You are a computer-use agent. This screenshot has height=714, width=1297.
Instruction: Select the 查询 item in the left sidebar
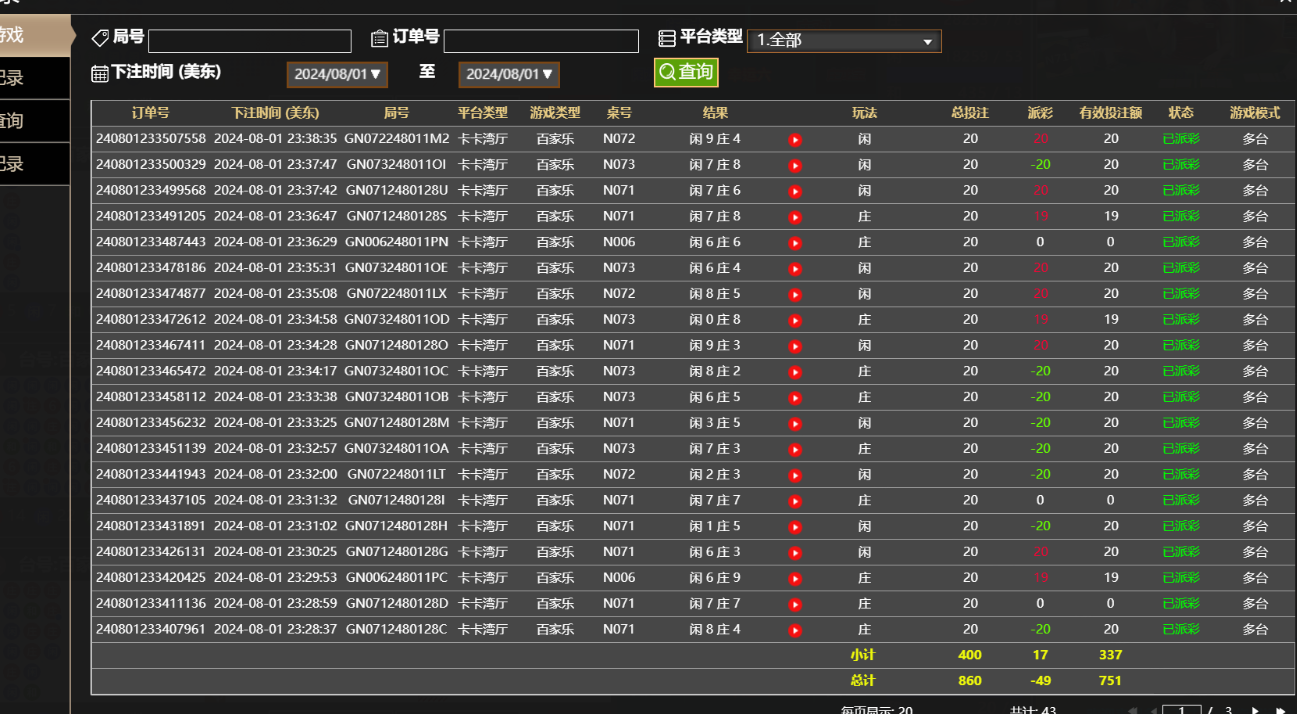[x=35, y=119]
